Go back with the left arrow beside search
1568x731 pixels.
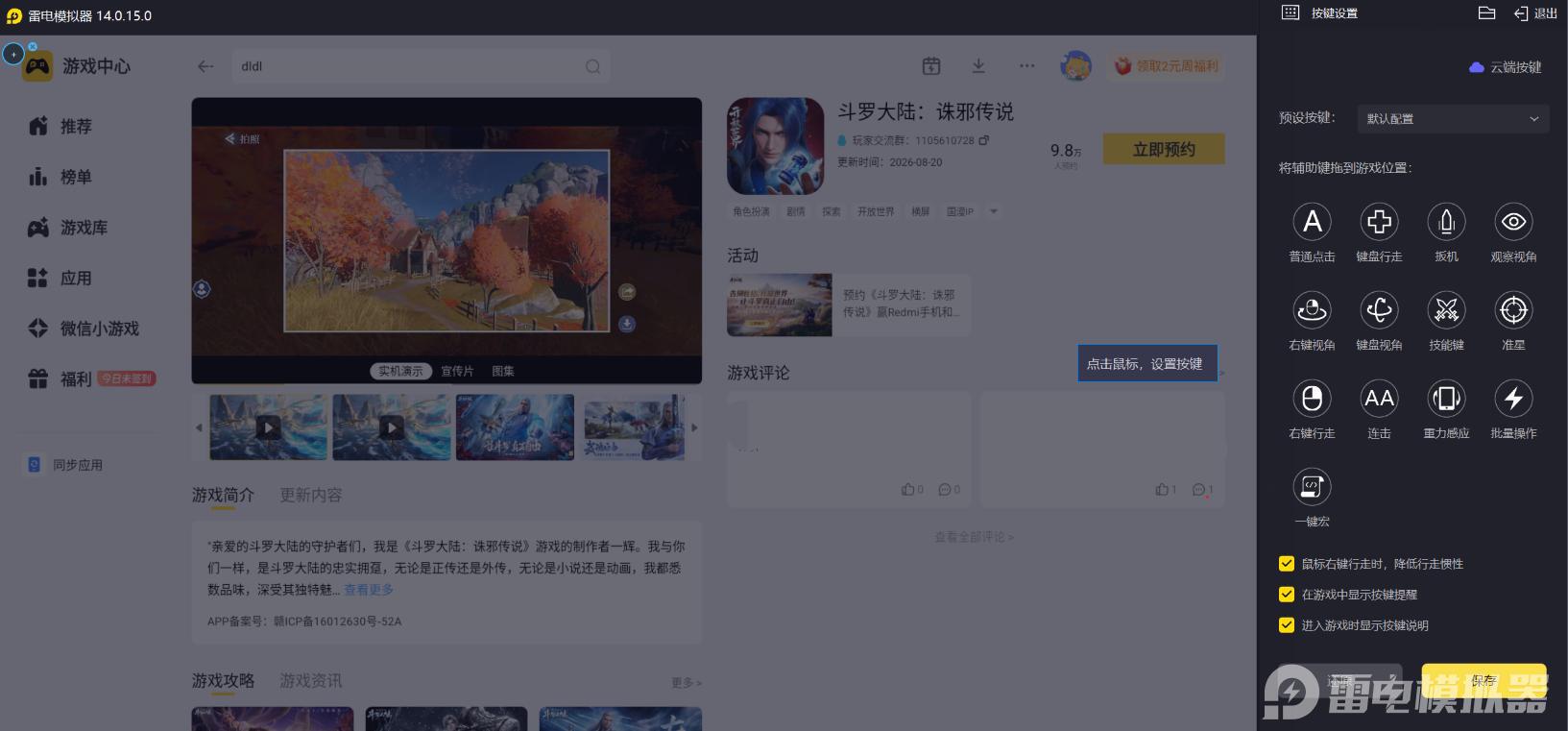(x=205, y=66)
